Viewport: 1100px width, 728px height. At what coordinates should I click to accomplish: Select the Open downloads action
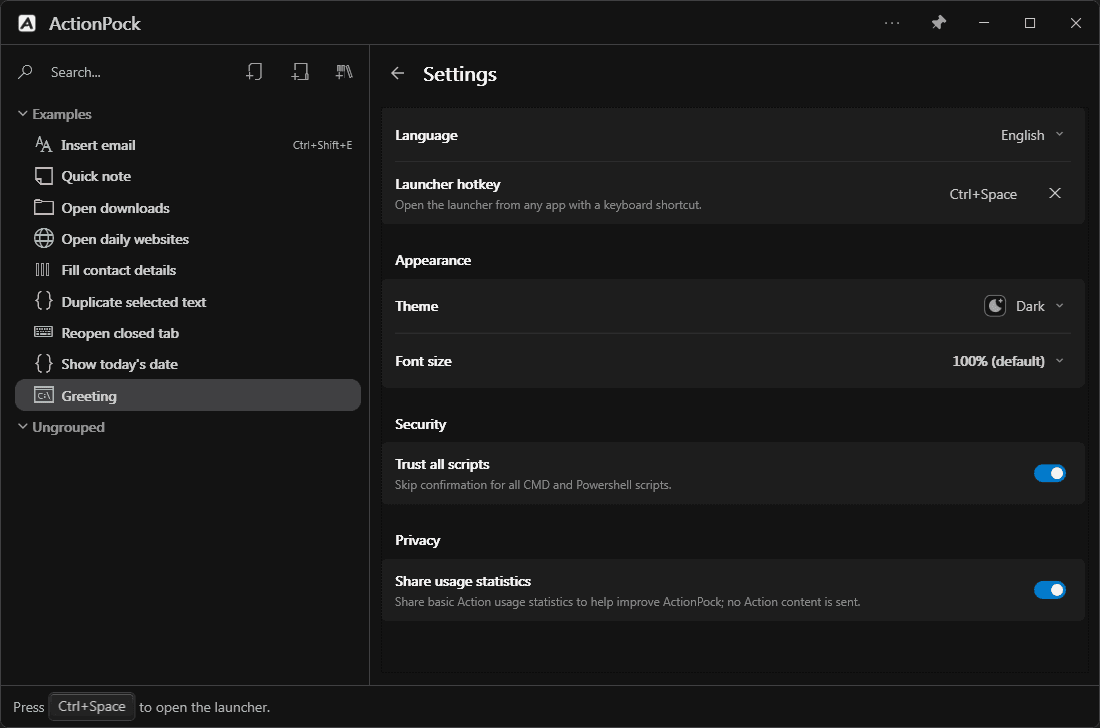[188, 208]
